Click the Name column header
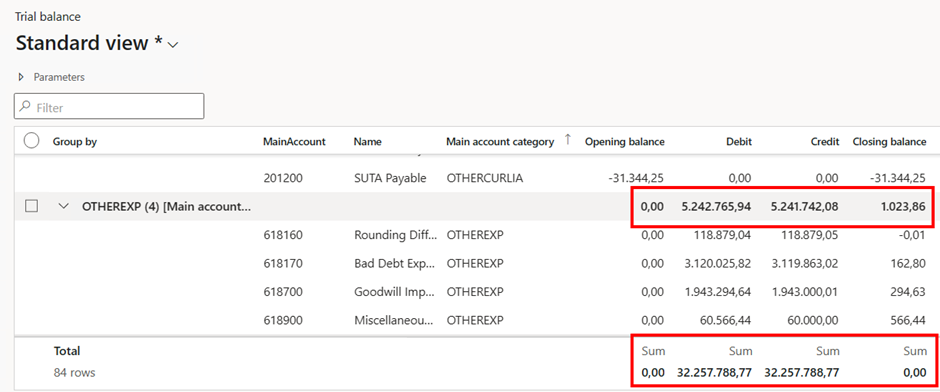The height and width of the screenshot is (392, 940). click(367, 142)
